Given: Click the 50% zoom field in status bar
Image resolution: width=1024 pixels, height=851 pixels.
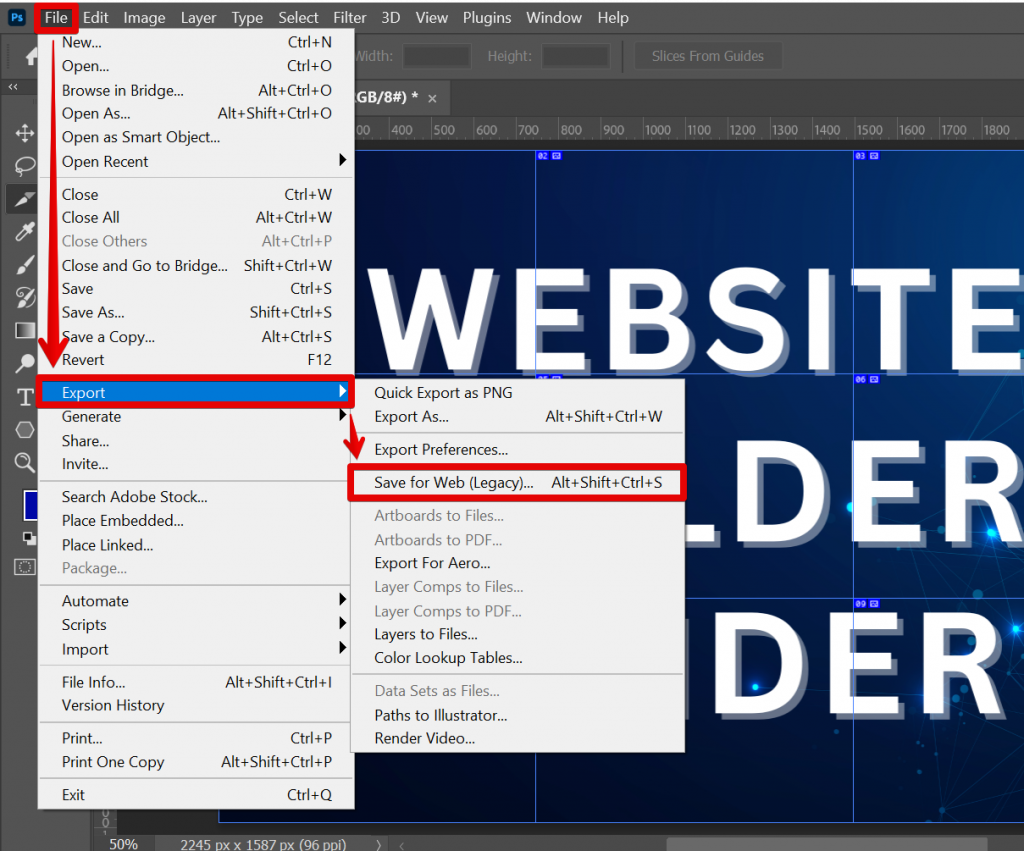Looking at the screenshot, I should pyautogui.click(x=122, y=843).
